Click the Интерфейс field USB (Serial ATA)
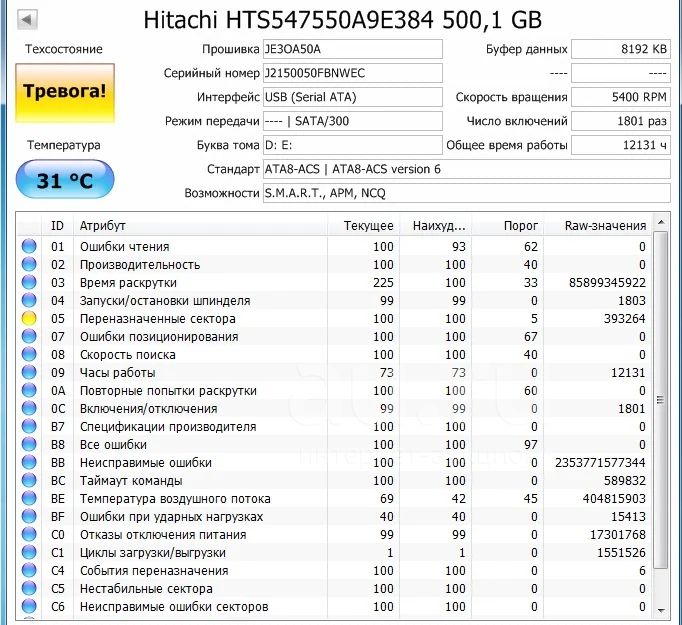 (353, 97)
